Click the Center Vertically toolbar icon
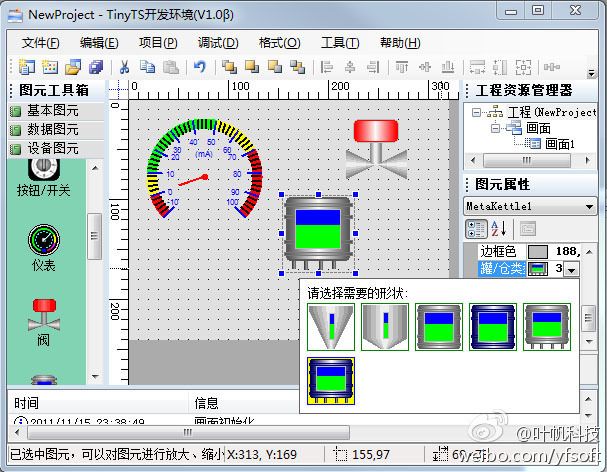This screenshot has width=607, height=472. tap(425, 67)
